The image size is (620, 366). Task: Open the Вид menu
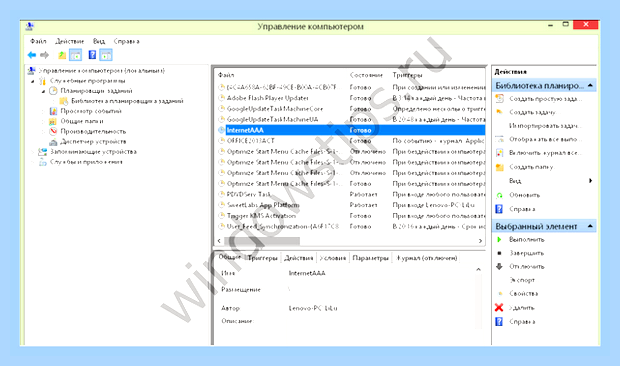click(99, 41)
